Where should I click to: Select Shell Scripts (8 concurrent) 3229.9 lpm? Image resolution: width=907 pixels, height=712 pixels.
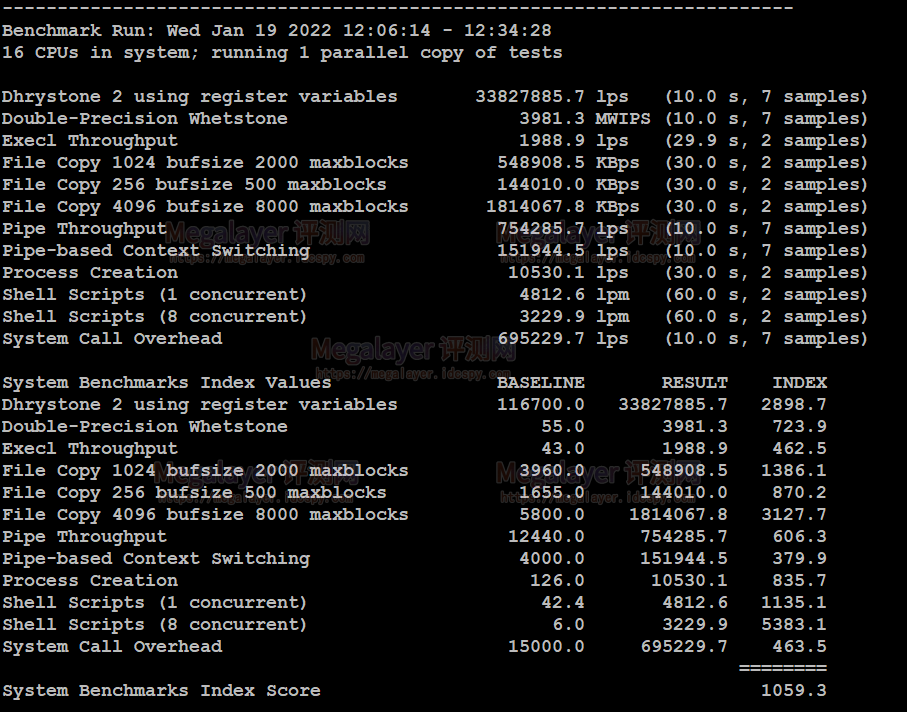(x=574, y=316)
